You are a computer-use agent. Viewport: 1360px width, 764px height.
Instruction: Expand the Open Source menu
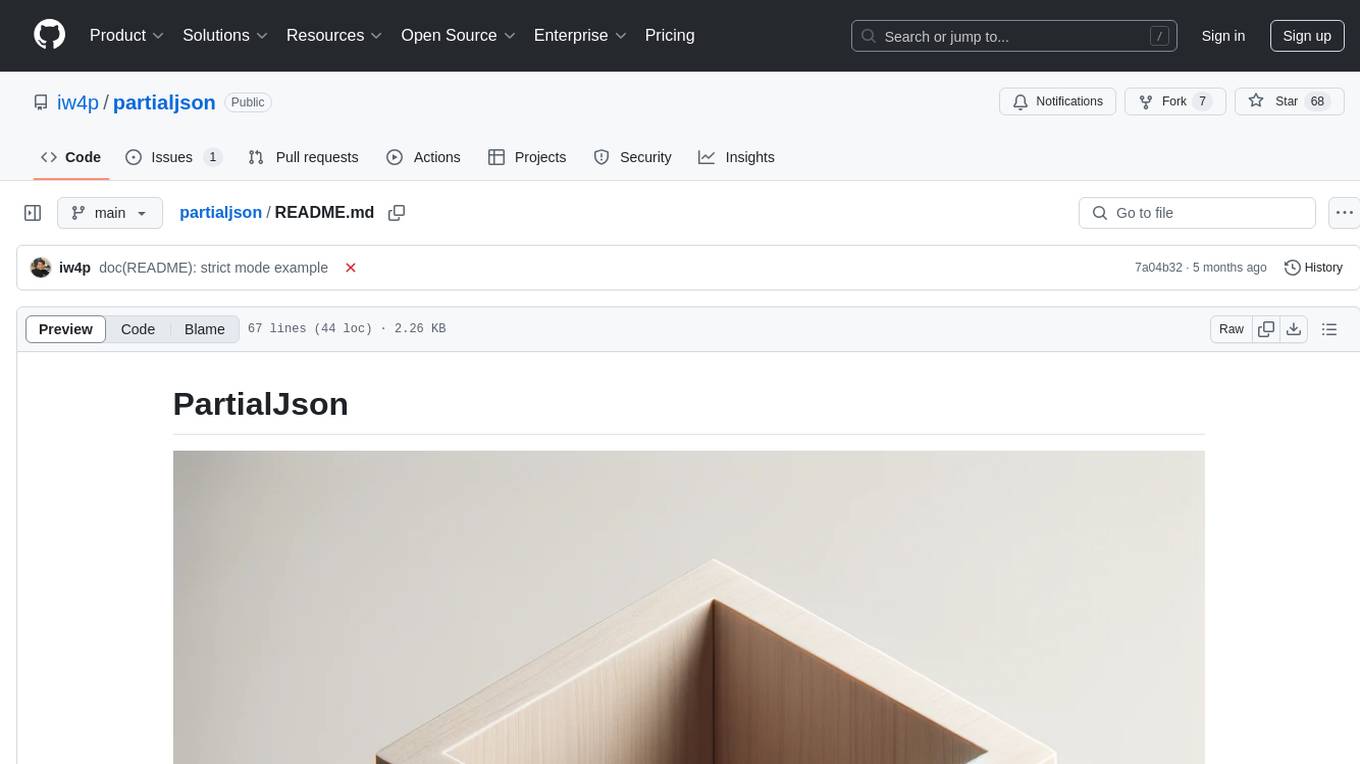pyautogui.click(x=458, y=35)
